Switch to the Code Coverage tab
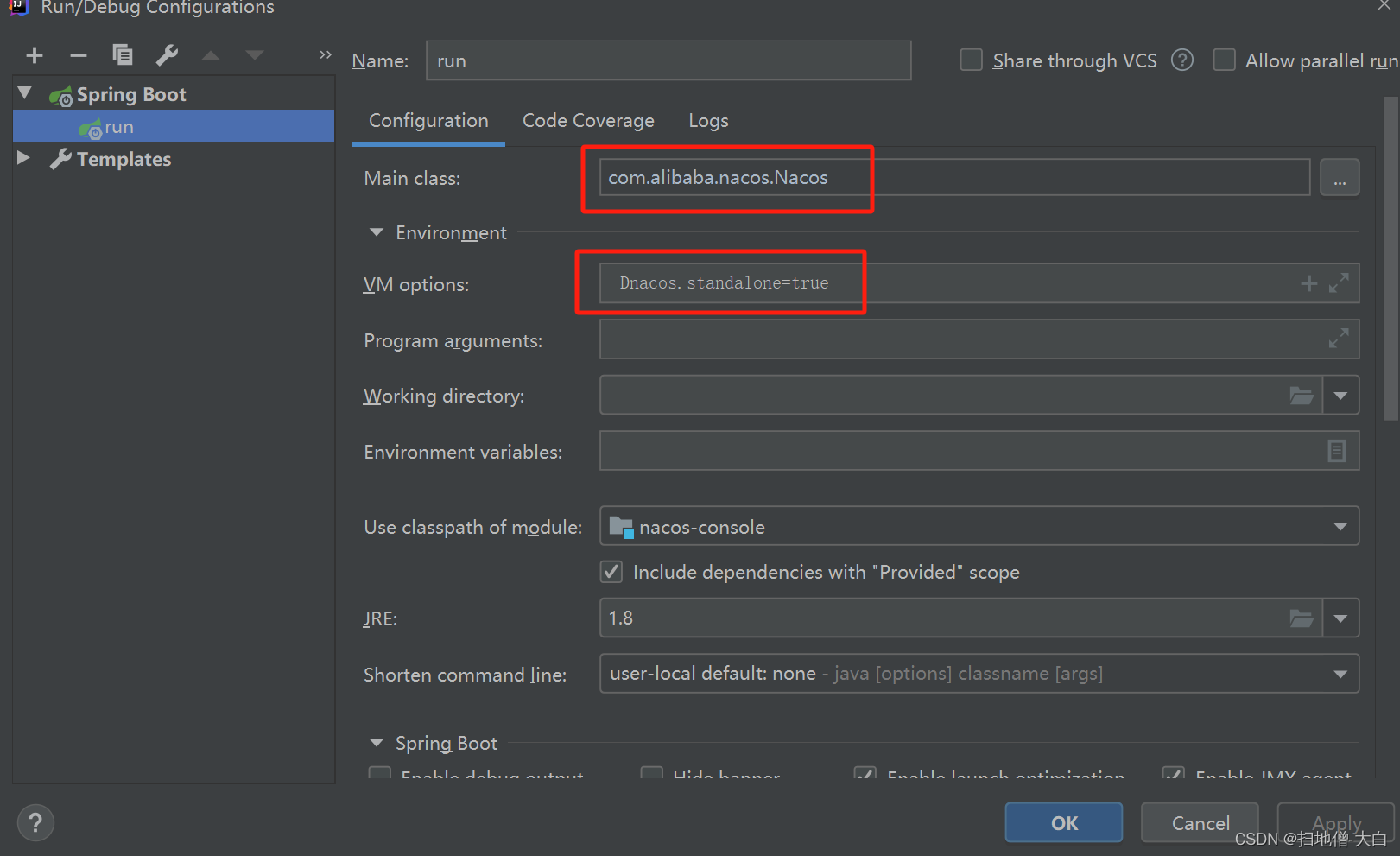 tap(588, 121)
